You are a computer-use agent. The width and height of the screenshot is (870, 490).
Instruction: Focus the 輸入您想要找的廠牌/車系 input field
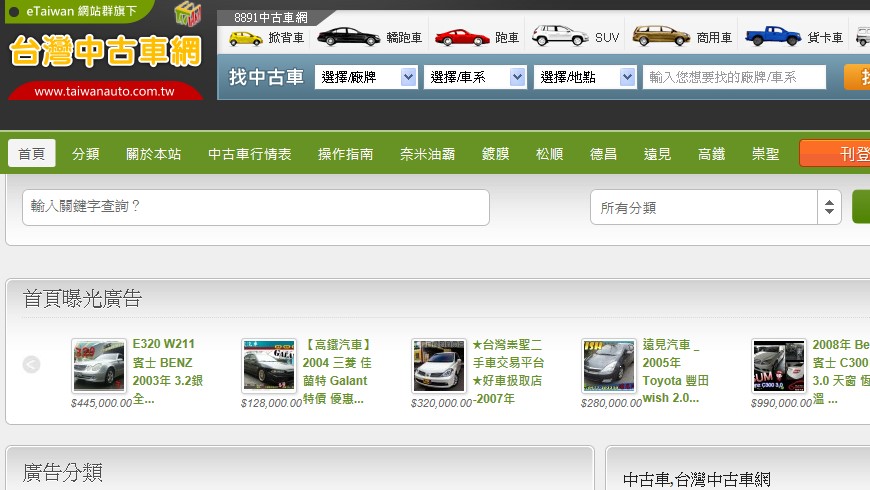(734, 77)
